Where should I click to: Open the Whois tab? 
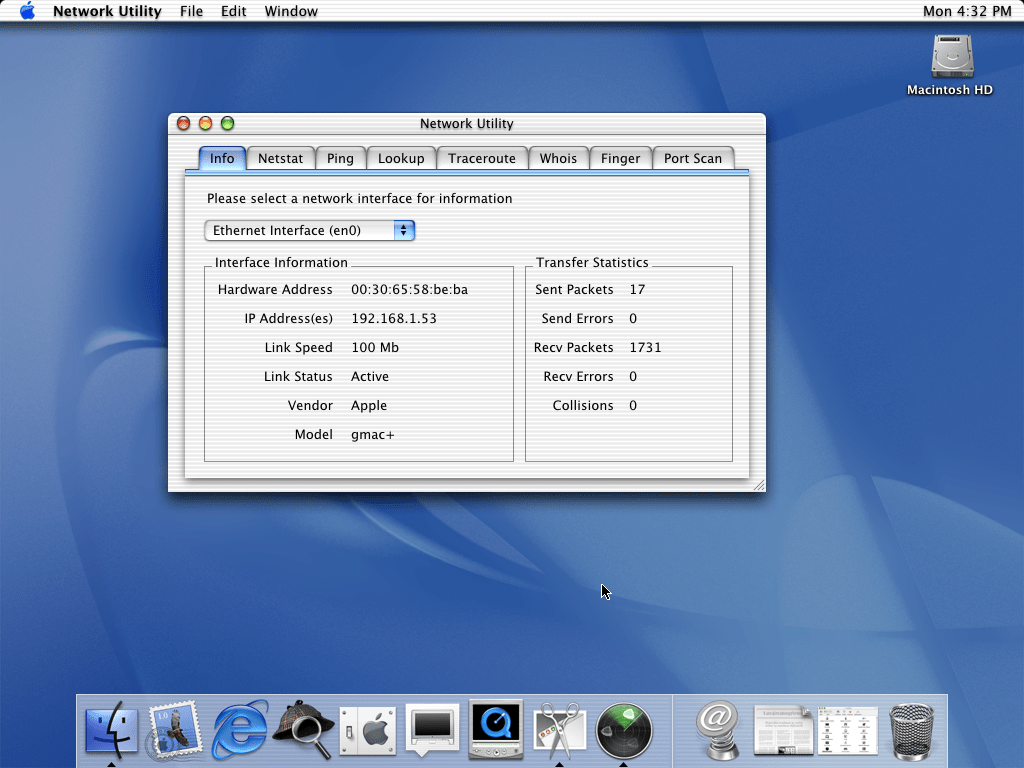pos(558,159)
